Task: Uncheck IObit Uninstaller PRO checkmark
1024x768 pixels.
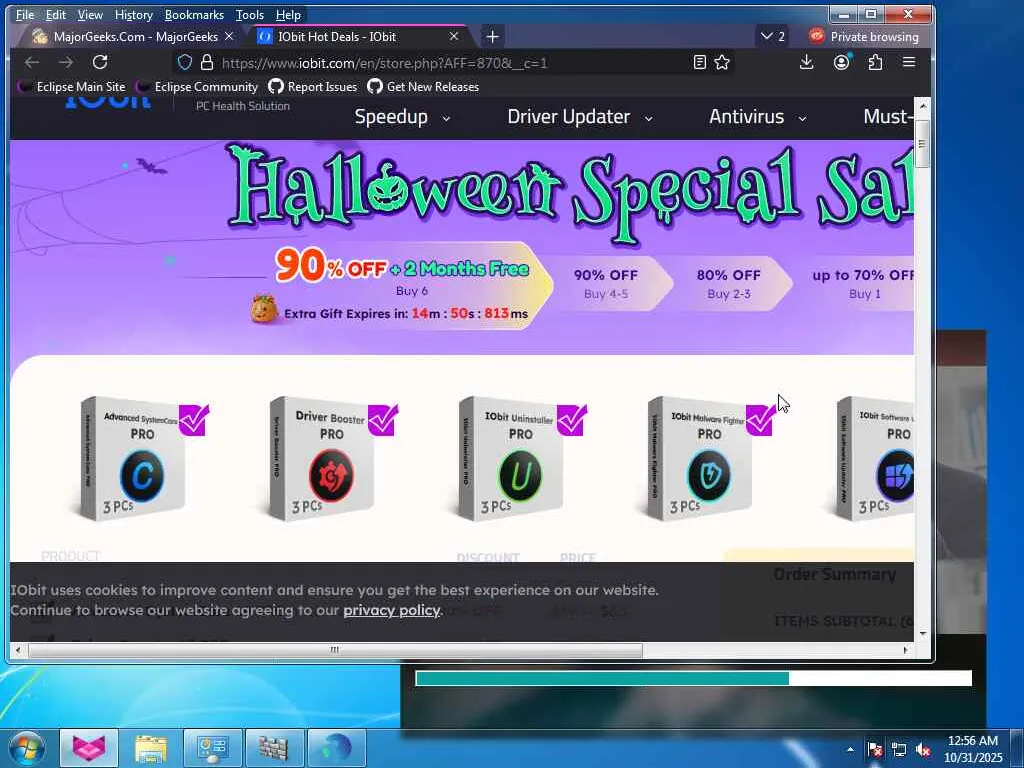Action: pos(571,419)
